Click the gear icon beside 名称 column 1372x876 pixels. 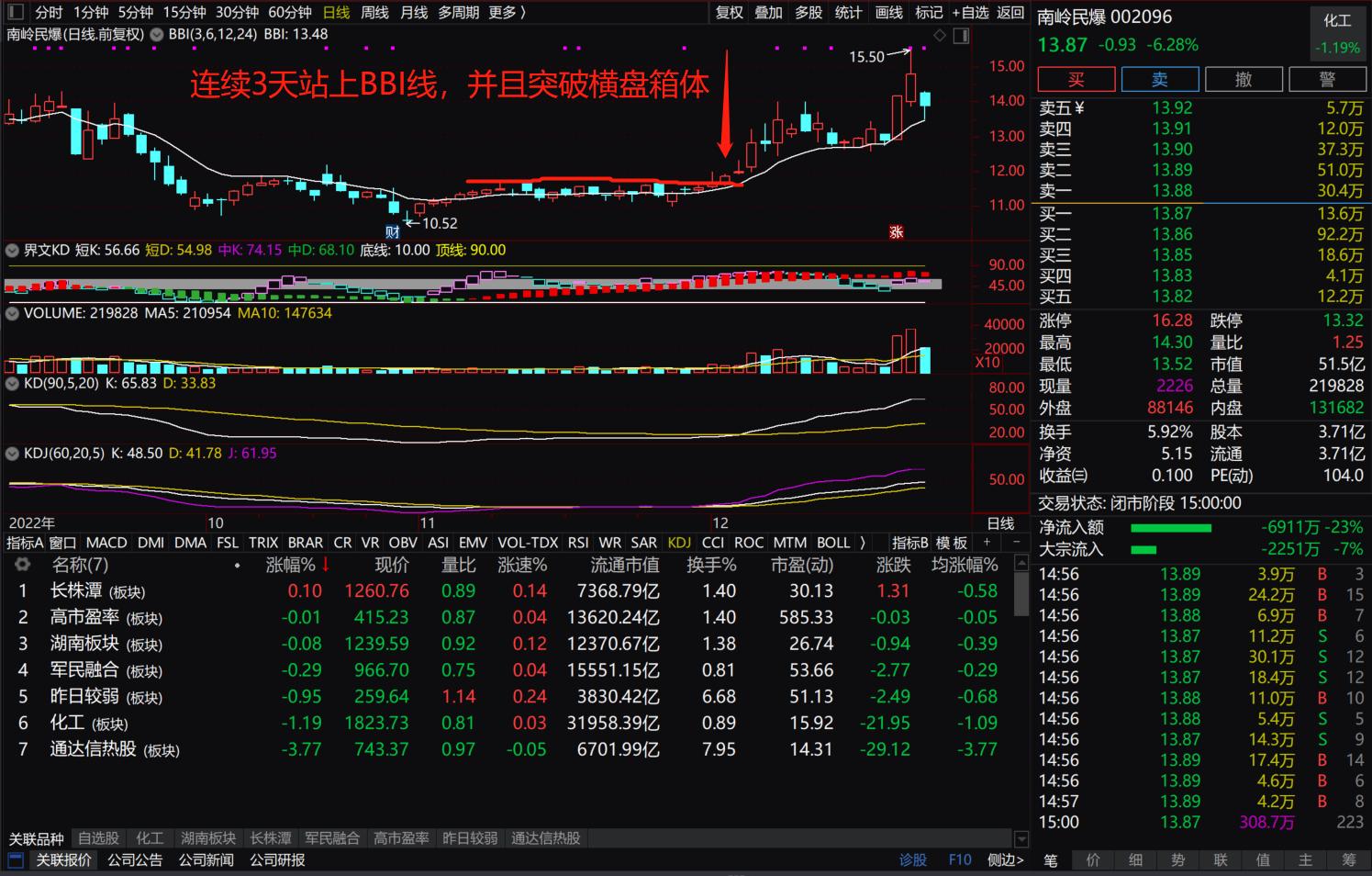23,566
